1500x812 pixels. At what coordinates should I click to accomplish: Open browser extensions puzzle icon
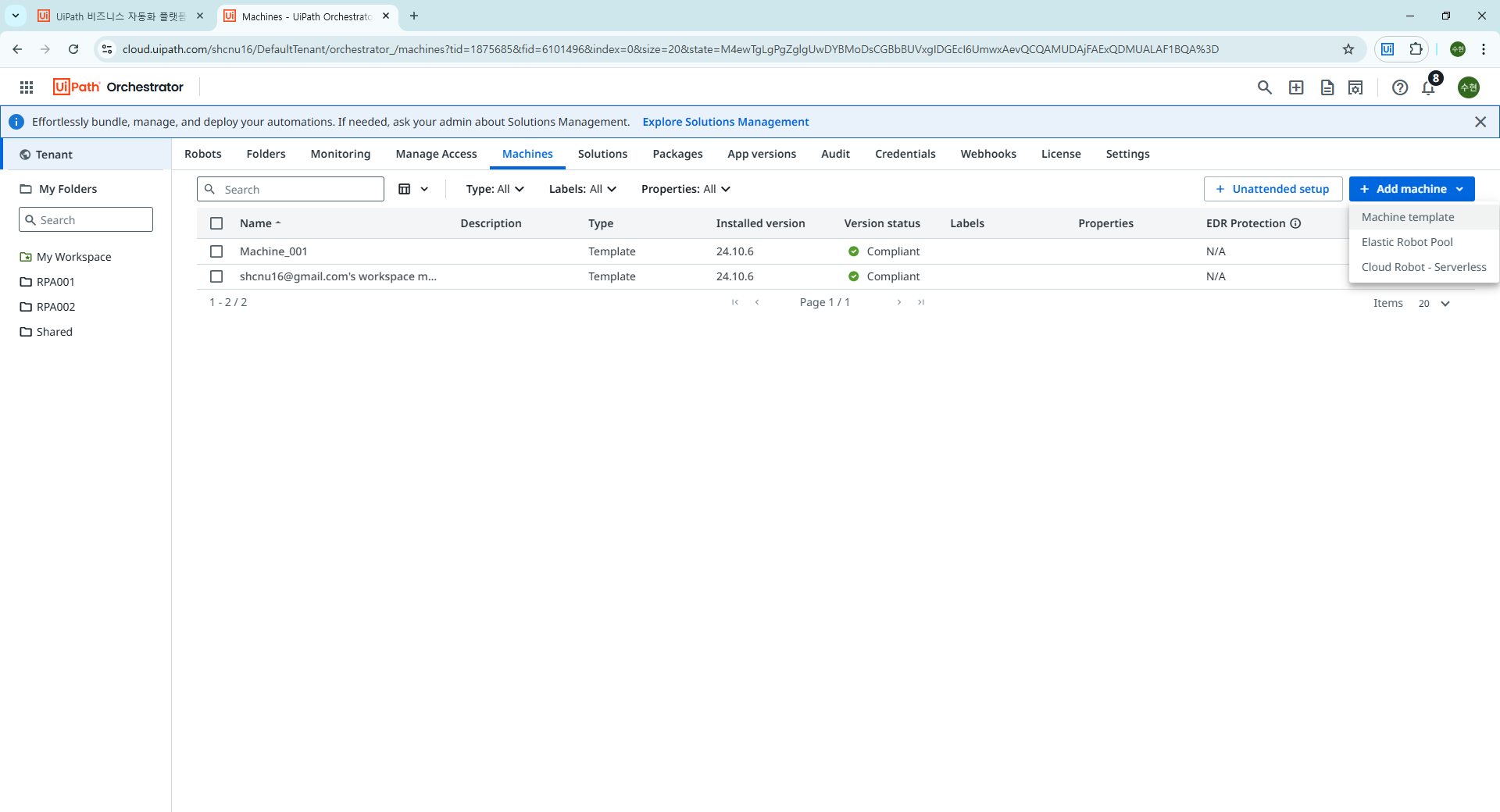(x=1416, y=49)
